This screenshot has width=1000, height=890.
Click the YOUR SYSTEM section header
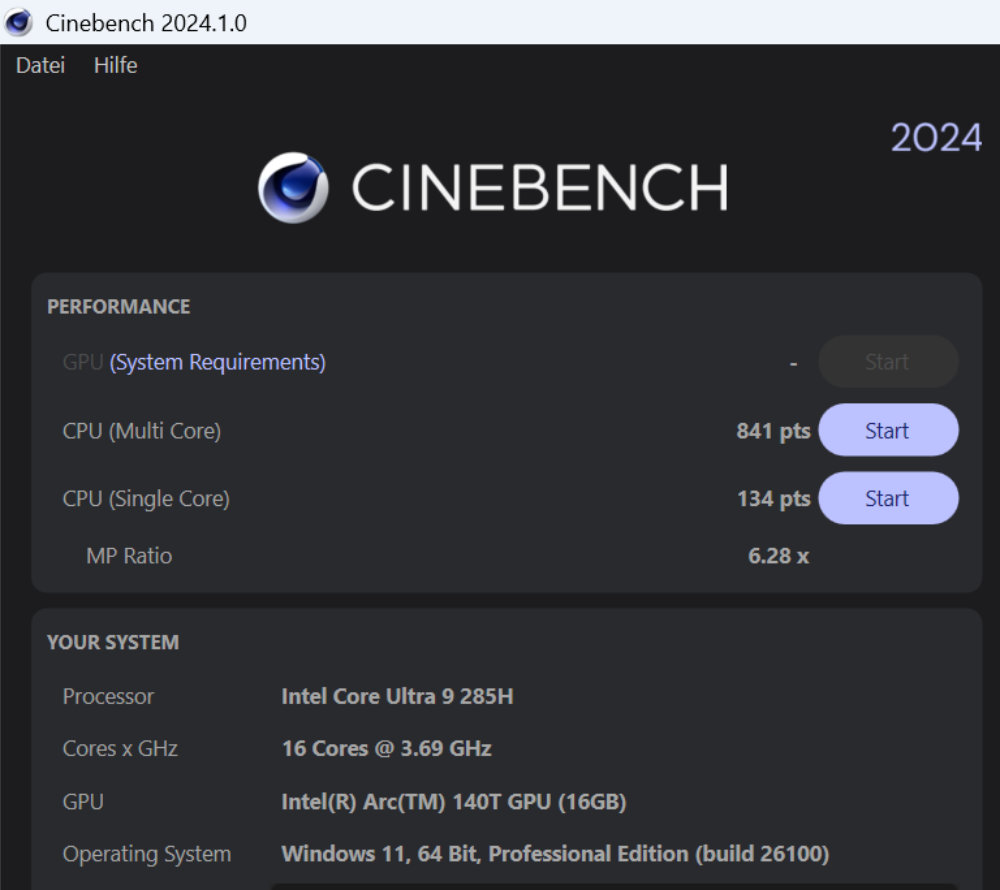[113, 642]
